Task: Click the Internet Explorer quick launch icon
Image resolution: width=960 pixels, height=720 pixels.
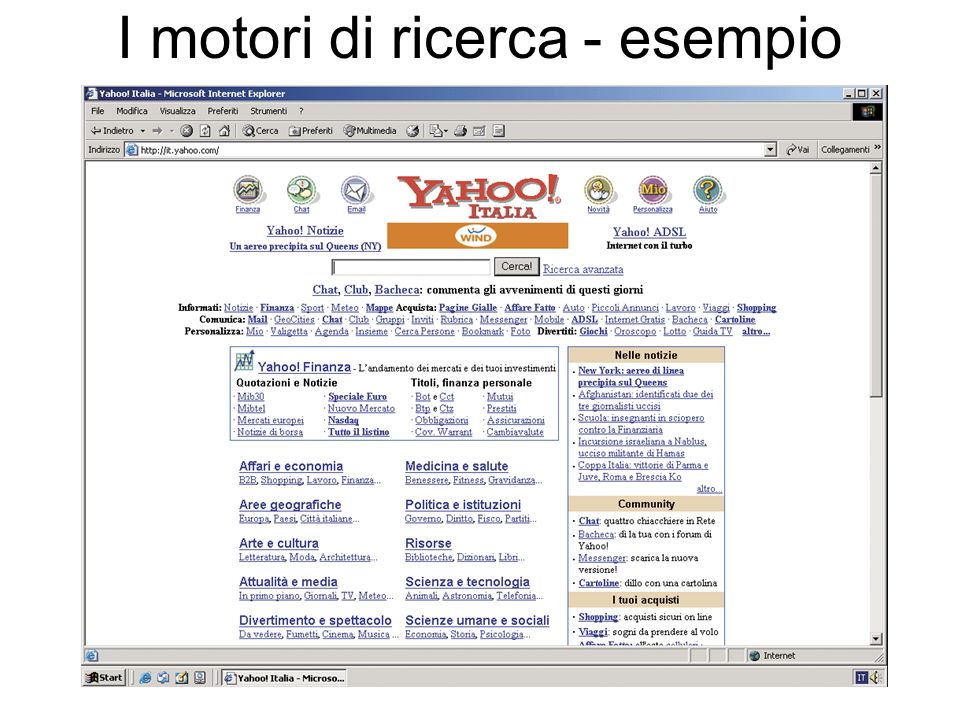Action: coord(145,678)
